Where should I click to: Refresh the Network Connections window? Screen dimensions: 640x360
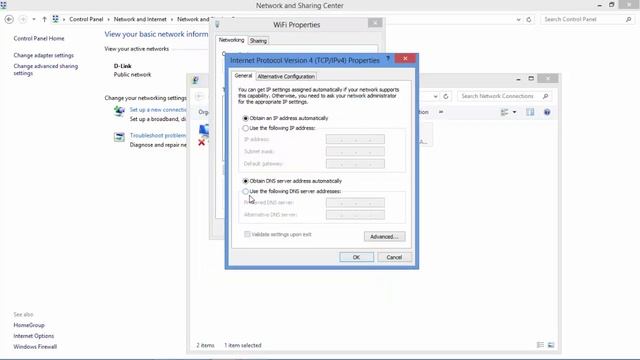[446, 96]
